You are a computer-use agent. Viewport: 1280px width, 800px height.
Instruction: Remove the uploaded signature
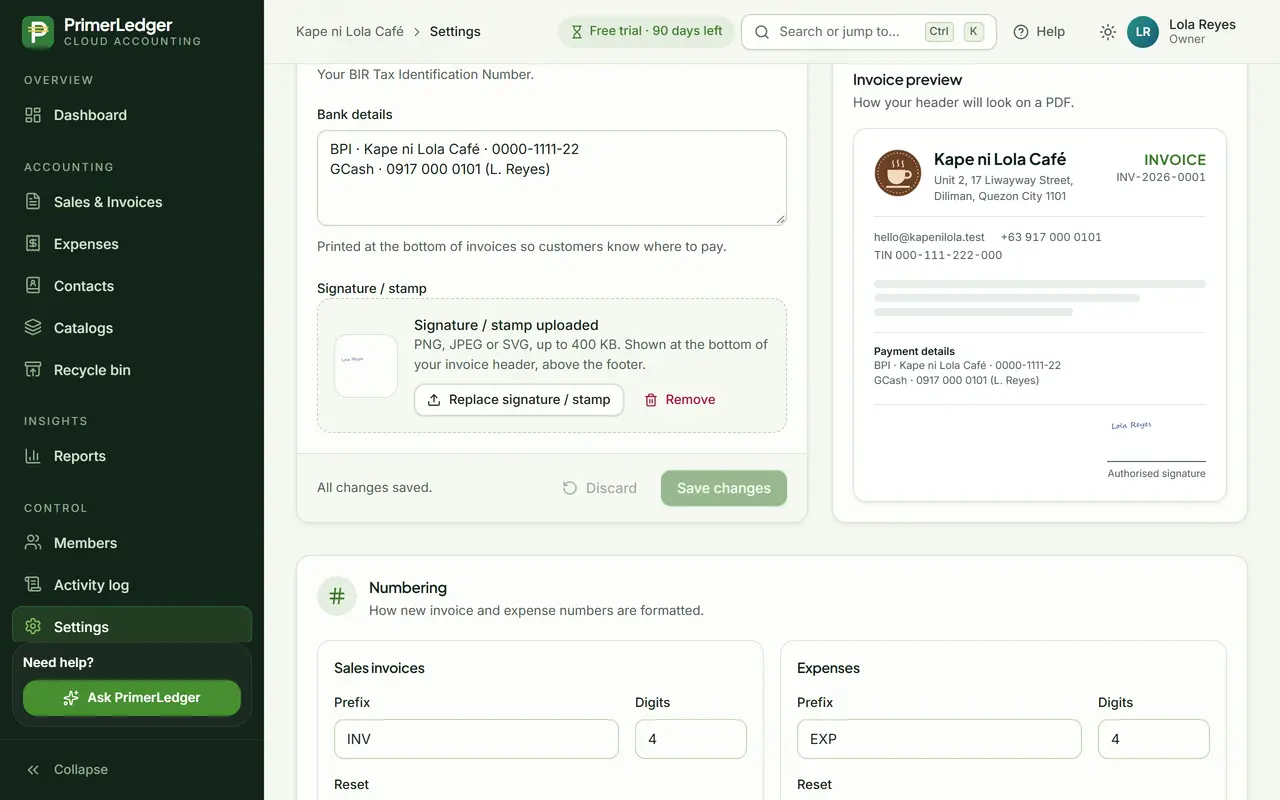point(680,400)
